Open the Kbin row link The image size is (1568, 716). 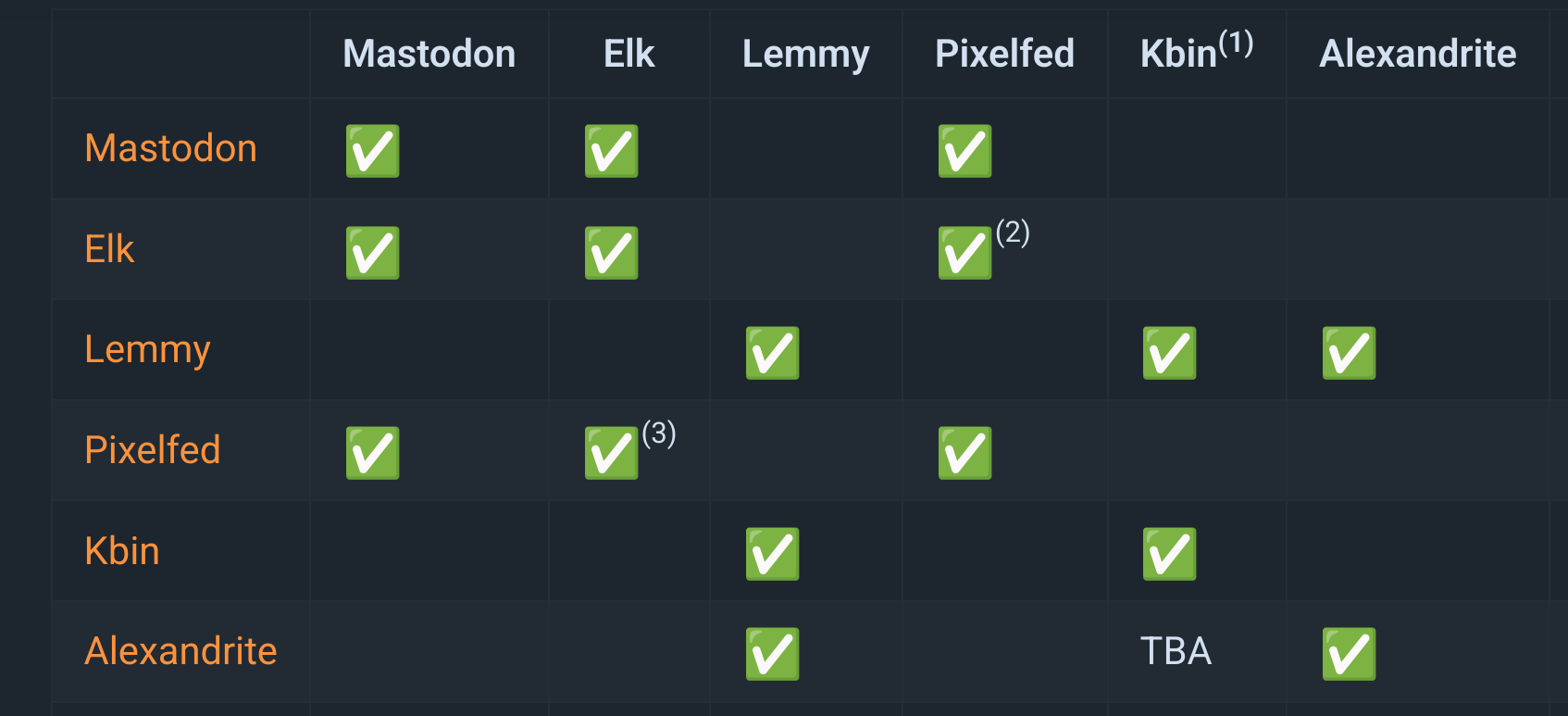coord(121,551)
